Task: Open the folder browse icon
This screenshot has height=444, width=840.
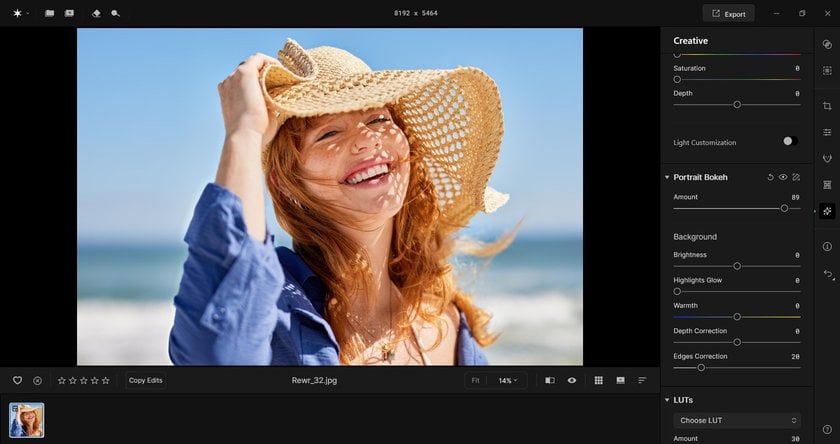Action: (x=49, y=13)
